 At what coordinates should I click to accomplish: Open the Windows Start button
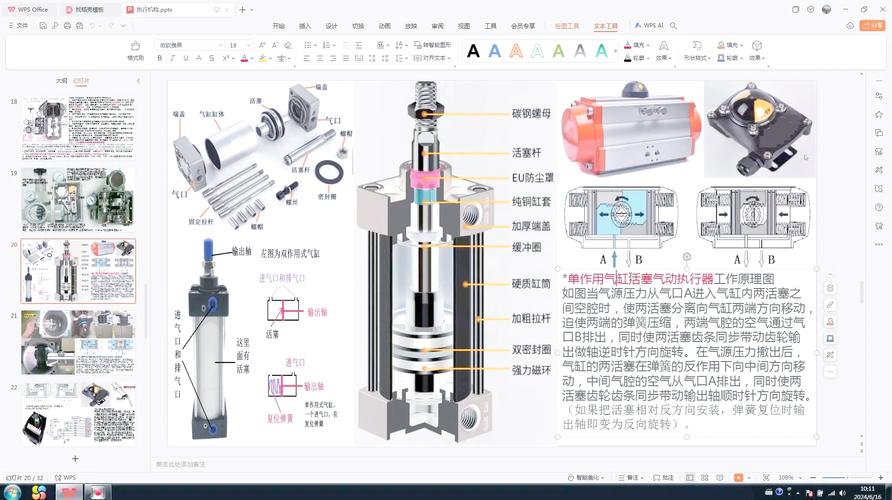(x=11, y=492)
